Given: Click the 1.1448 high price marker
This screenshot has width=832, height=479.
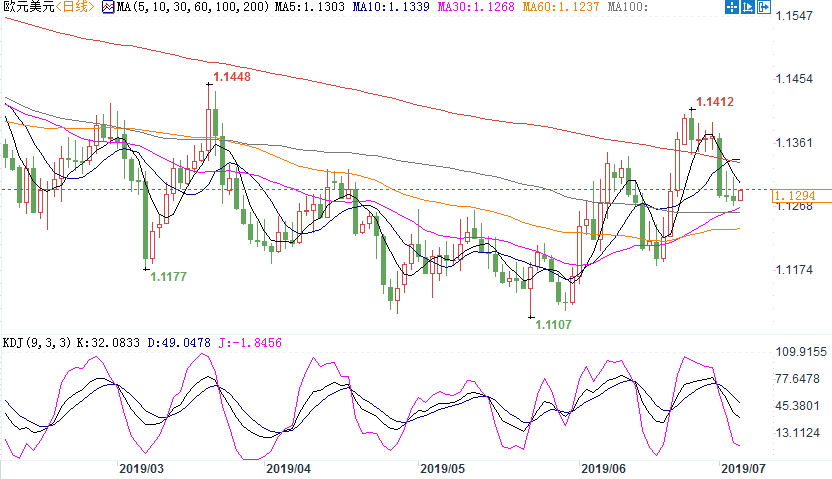Looking at the screenshot, I should pyautogui.click(x=232, y=76).
